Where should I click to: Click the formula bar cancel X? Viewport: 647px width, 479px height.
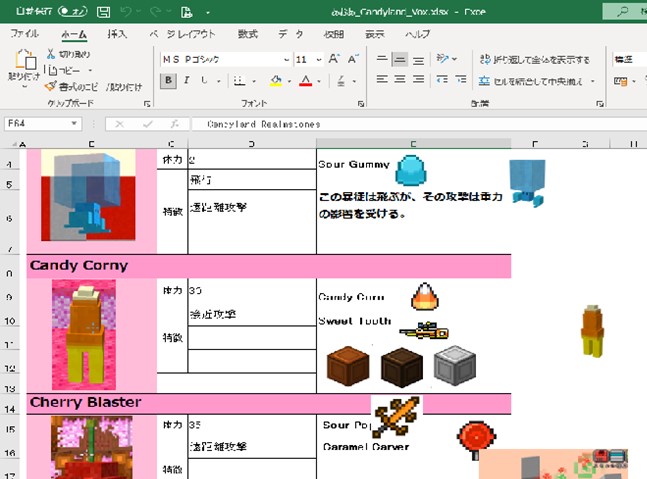119,124
